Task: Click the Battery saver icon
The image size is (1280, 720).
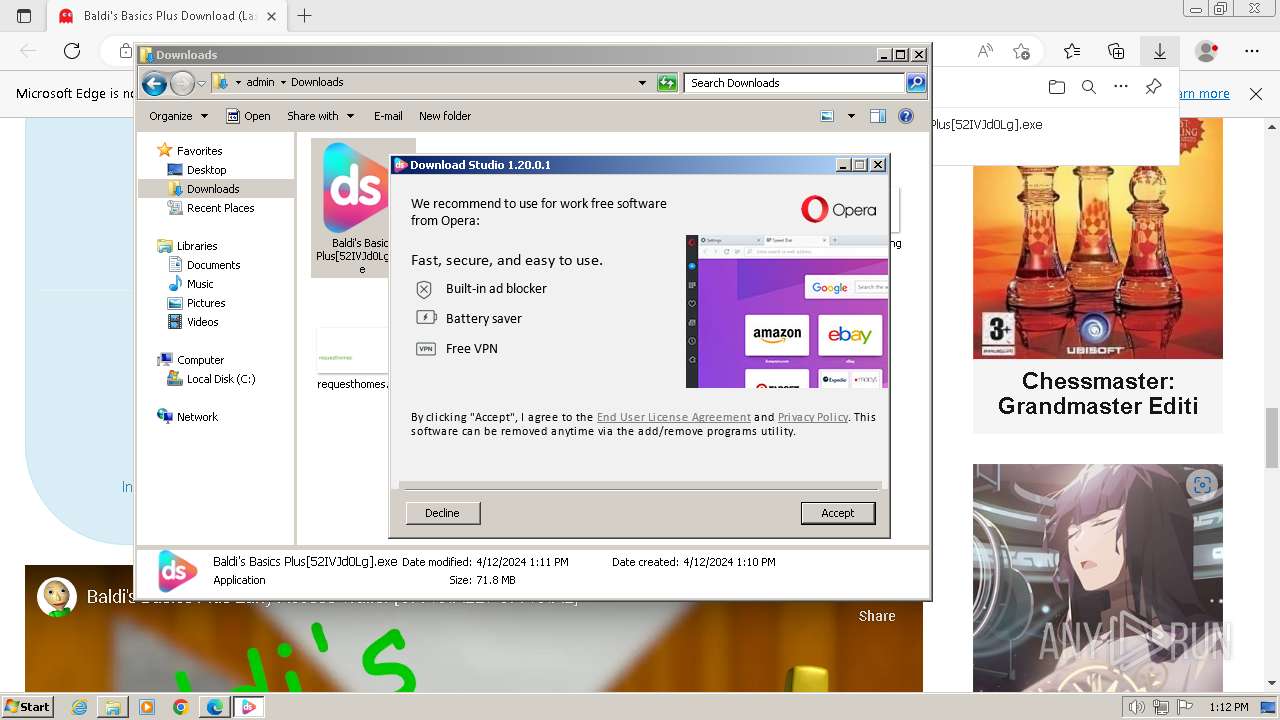Action: [x=426, y=318]
